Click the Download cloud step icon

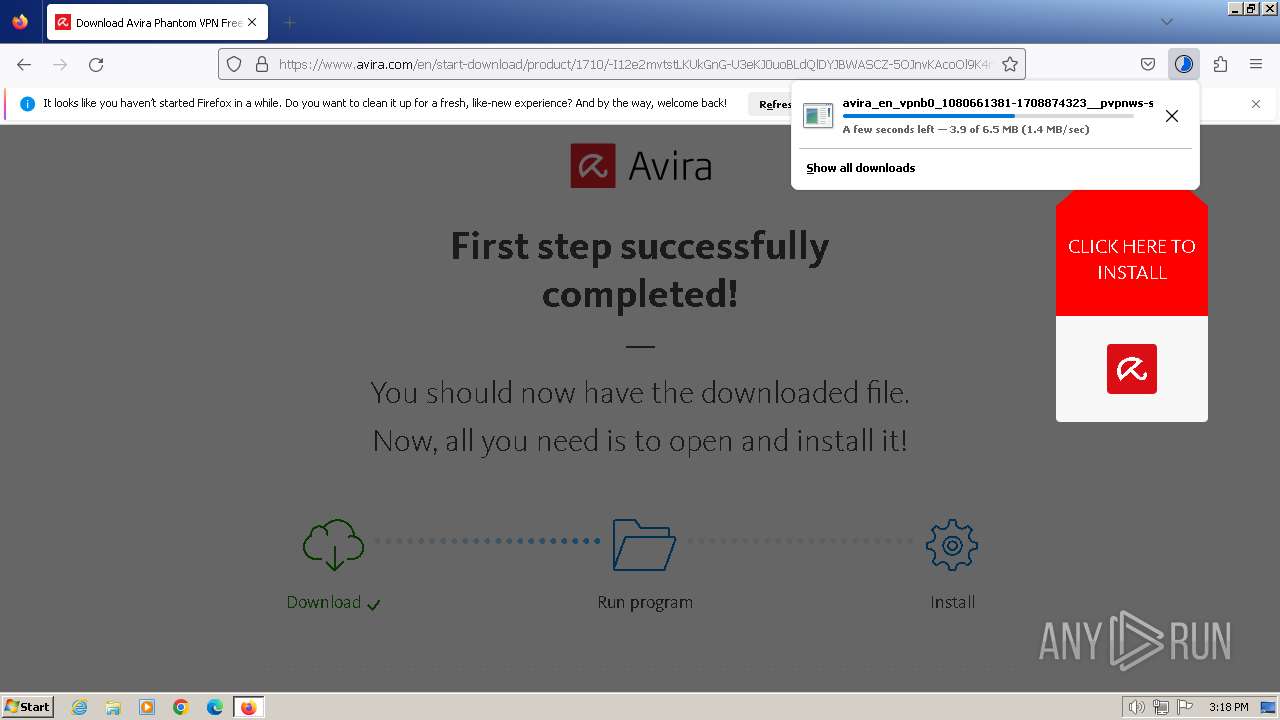(333, 545)
